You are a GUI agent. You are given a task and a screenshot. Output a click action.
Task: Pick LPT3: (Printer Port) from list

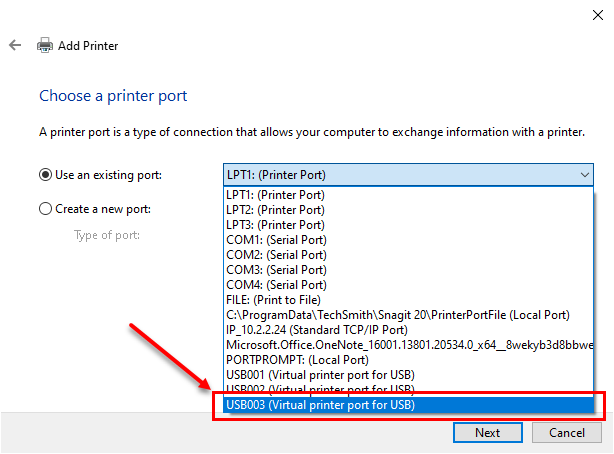(x=408, y=225)
